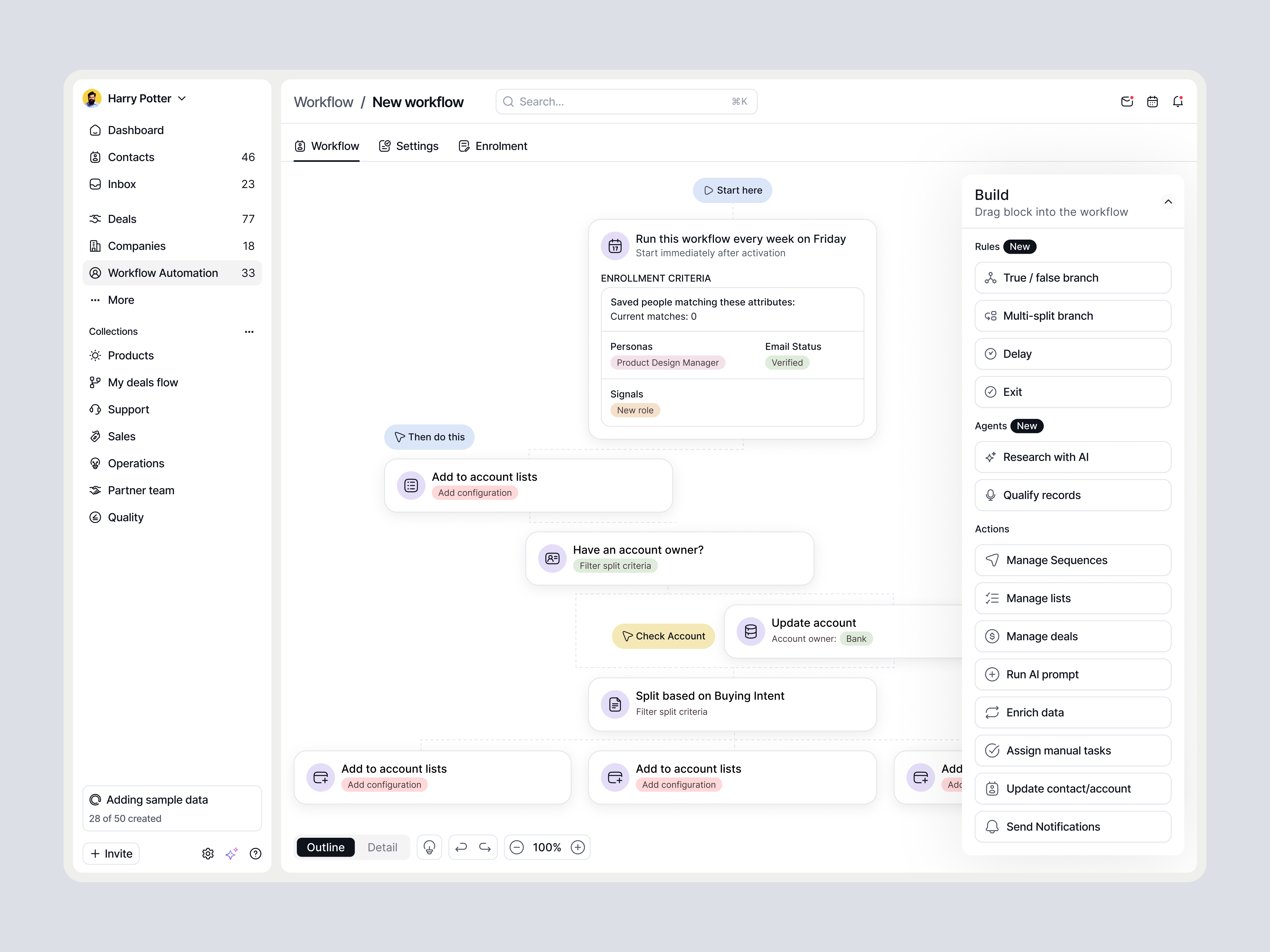
Task: Click the search input field
Action: [x=626, y=102]
